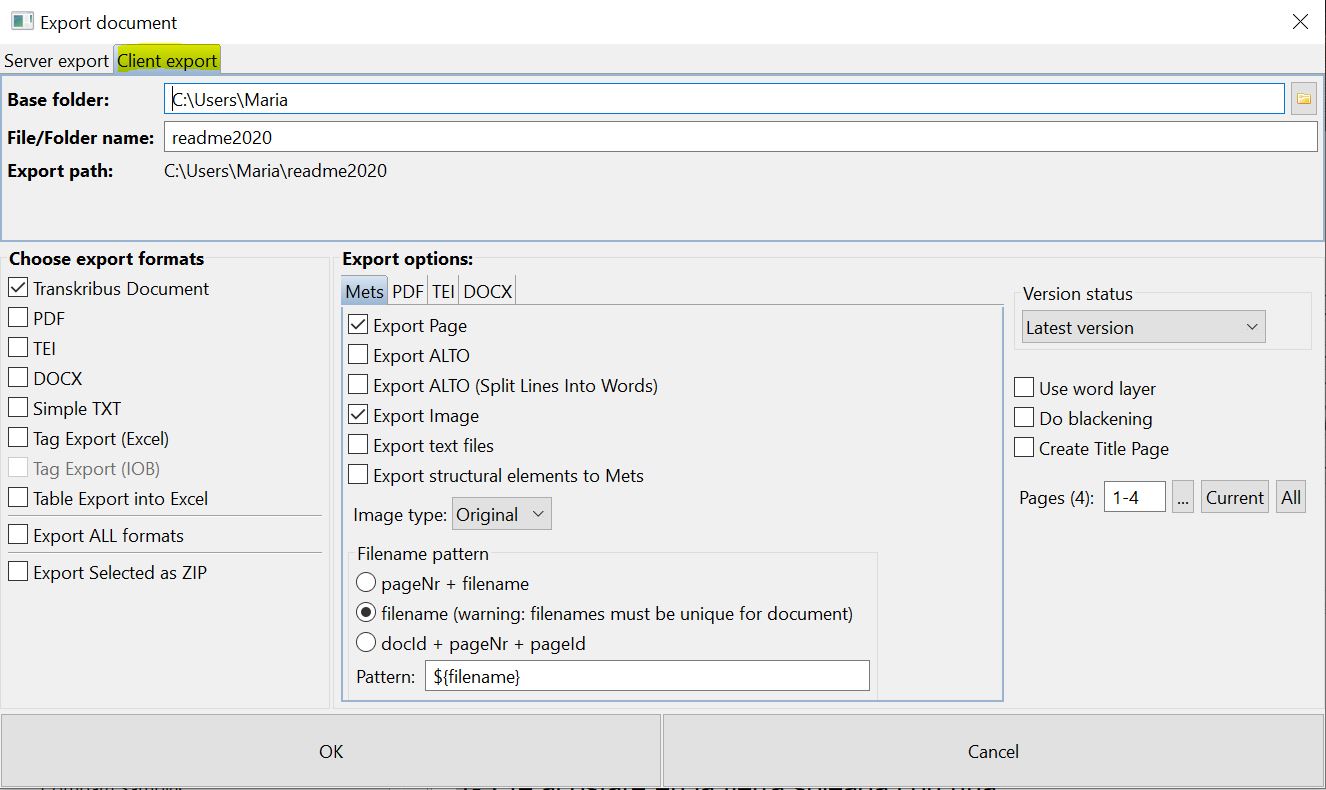Close the Export document dialog
Screen dimensions: 1326x790
(1299, 21)
